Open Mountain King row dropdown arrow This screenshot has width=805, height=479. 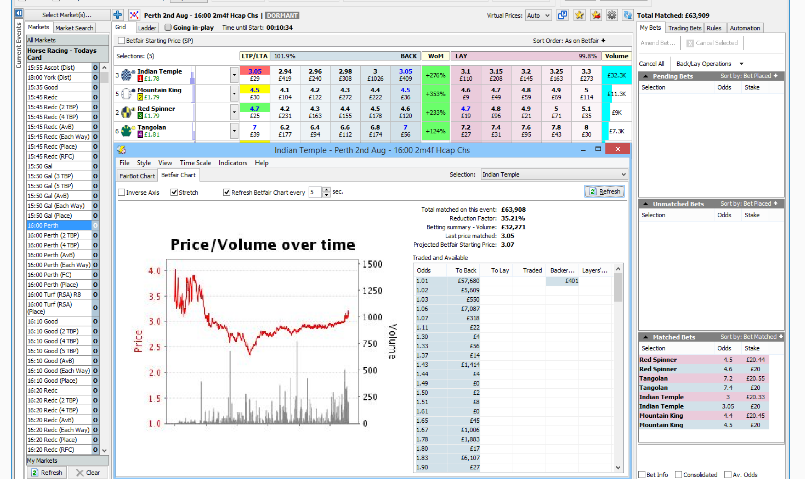point(234,93)
